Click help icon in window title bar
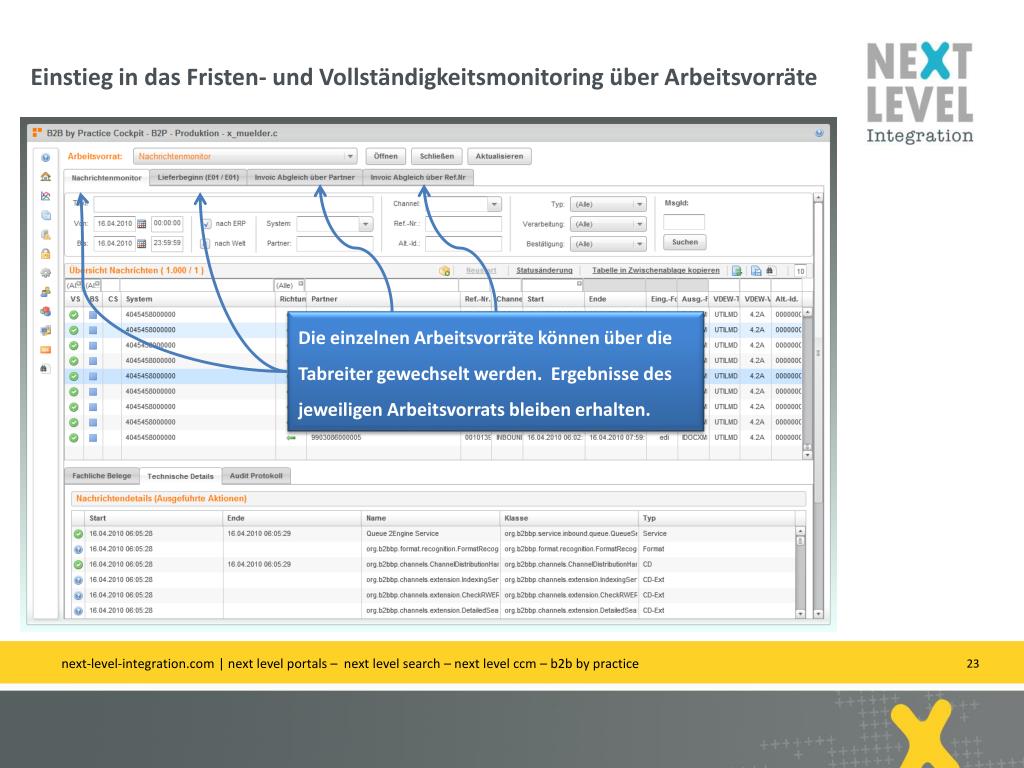The image size is (1024, 768). 819,133
